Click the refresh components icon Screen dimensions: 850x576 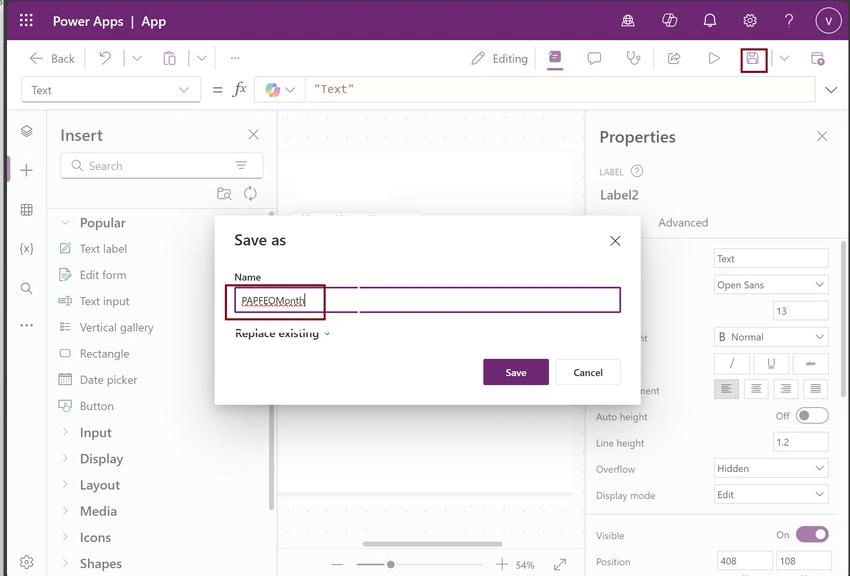coord(250,193)
